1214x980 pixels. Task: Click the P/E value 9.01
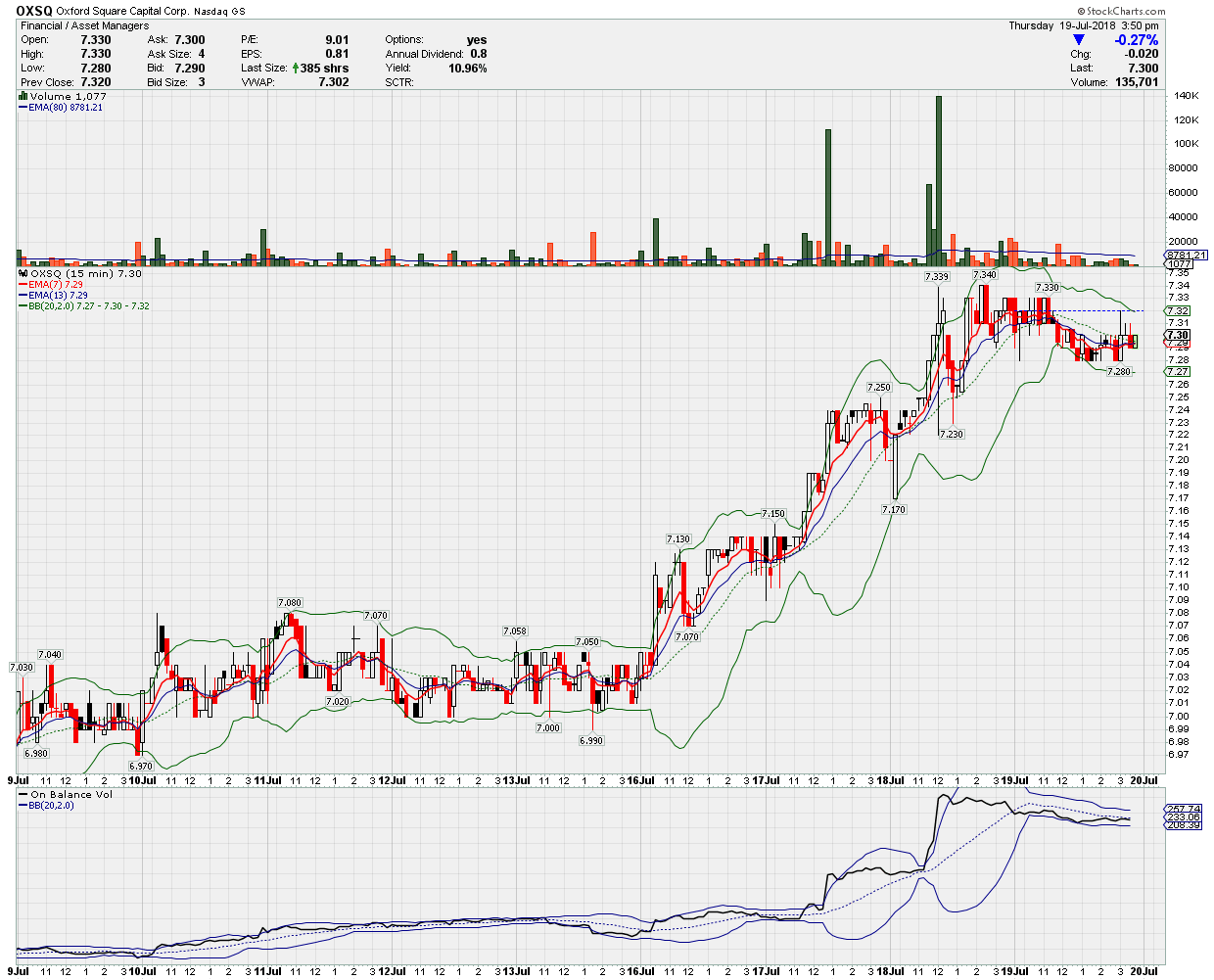pyautogui.click(x=337, y=40)
